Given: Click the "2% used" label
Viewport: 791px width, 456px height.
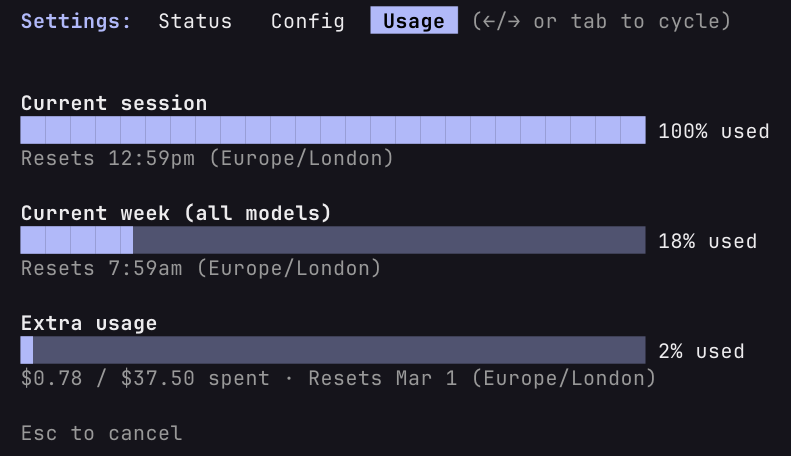Looking at the screenshot, I should [701, 351].
